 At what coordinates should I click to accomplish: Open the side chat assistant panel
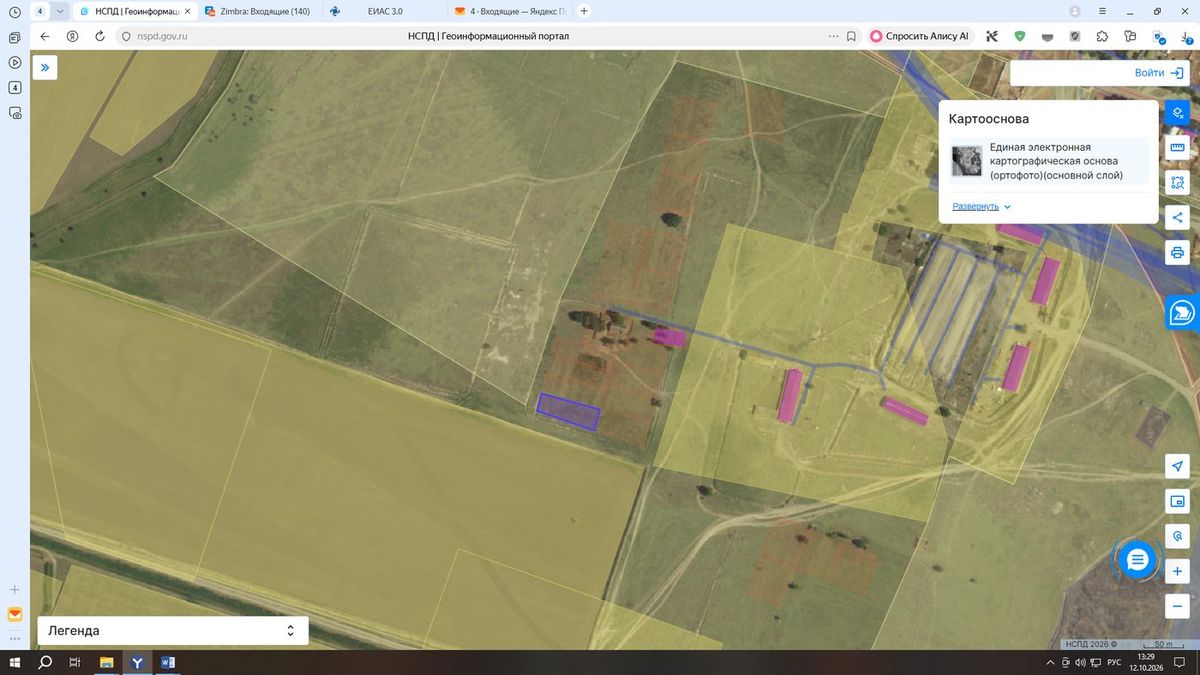coord(1182,313)
